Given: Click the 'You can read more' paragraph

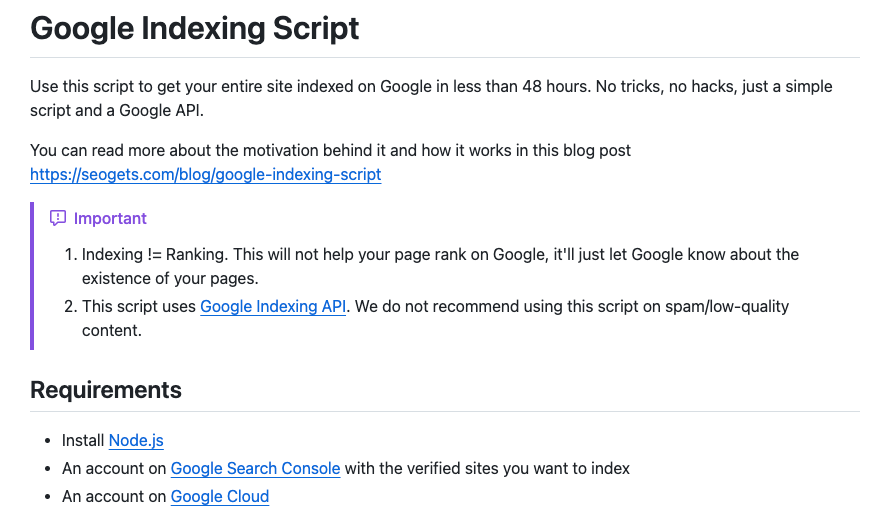Looking at the screenshot, I should pos(330,151).
